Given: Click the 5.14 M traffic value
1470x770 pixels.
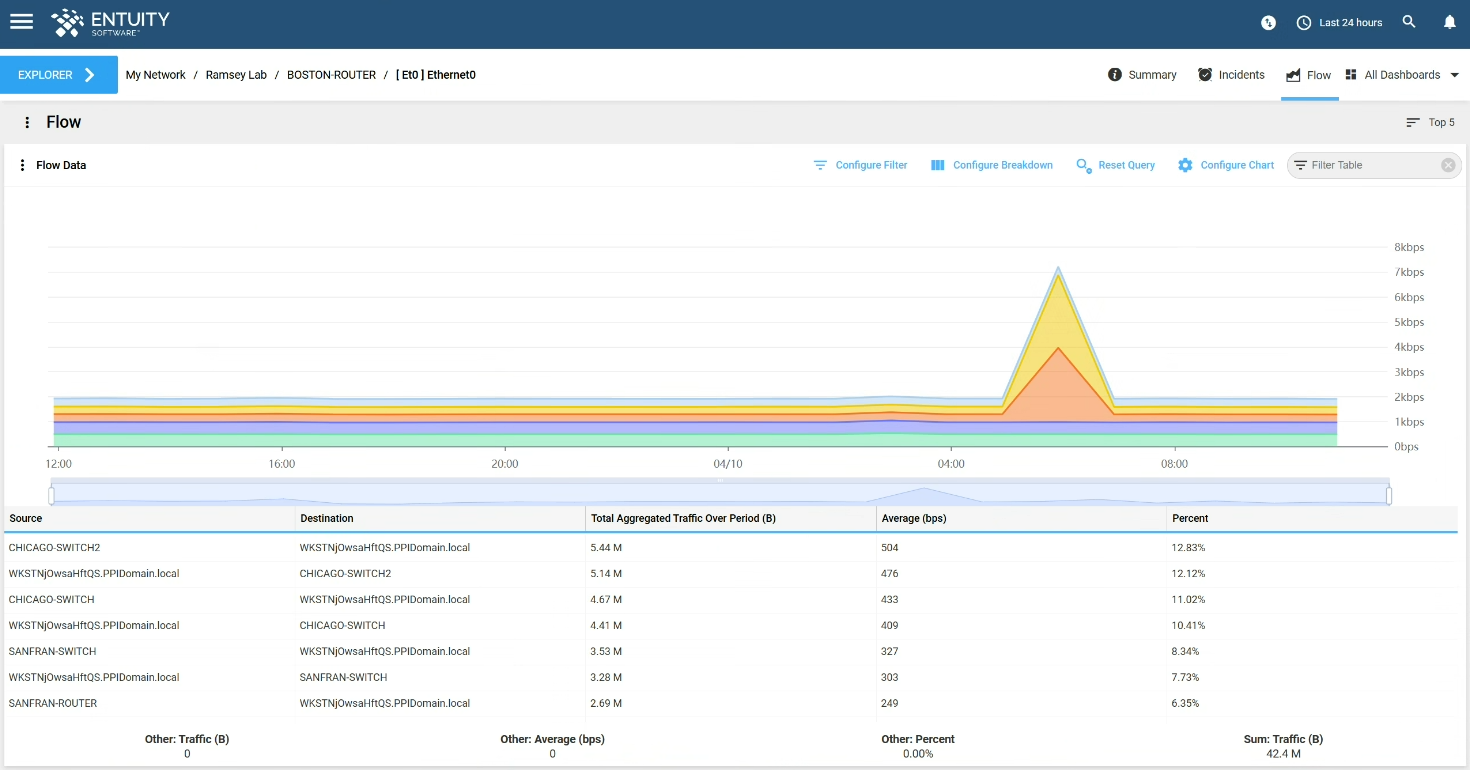Looking at the screenshot, I should point(606,574).
